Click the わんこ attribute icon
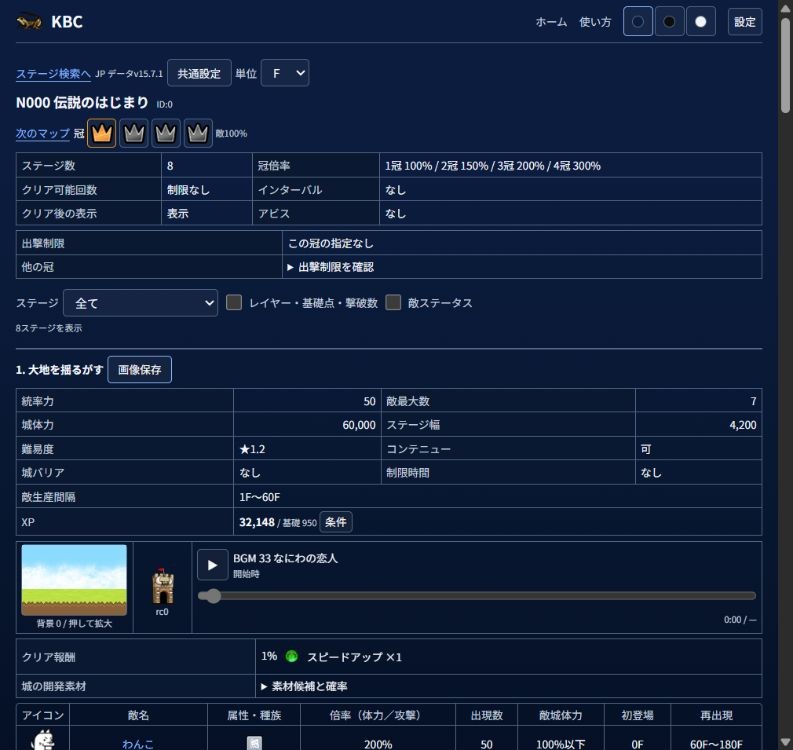793x750 pixels. pos(254,743)
